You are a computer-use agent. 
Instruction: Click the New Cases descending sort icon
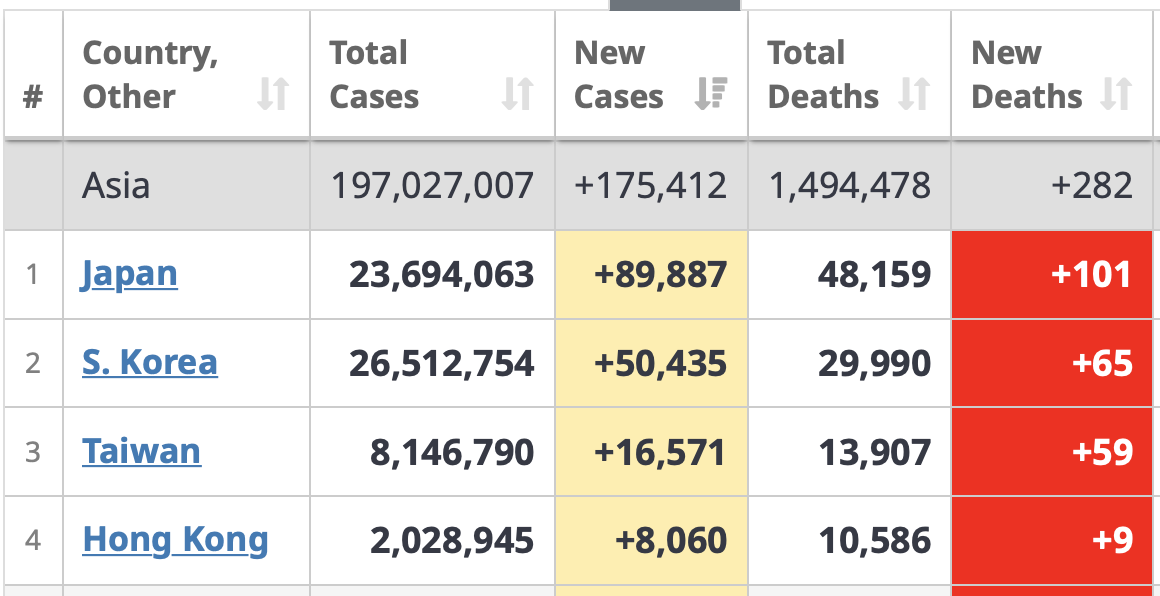coord(711,95)
